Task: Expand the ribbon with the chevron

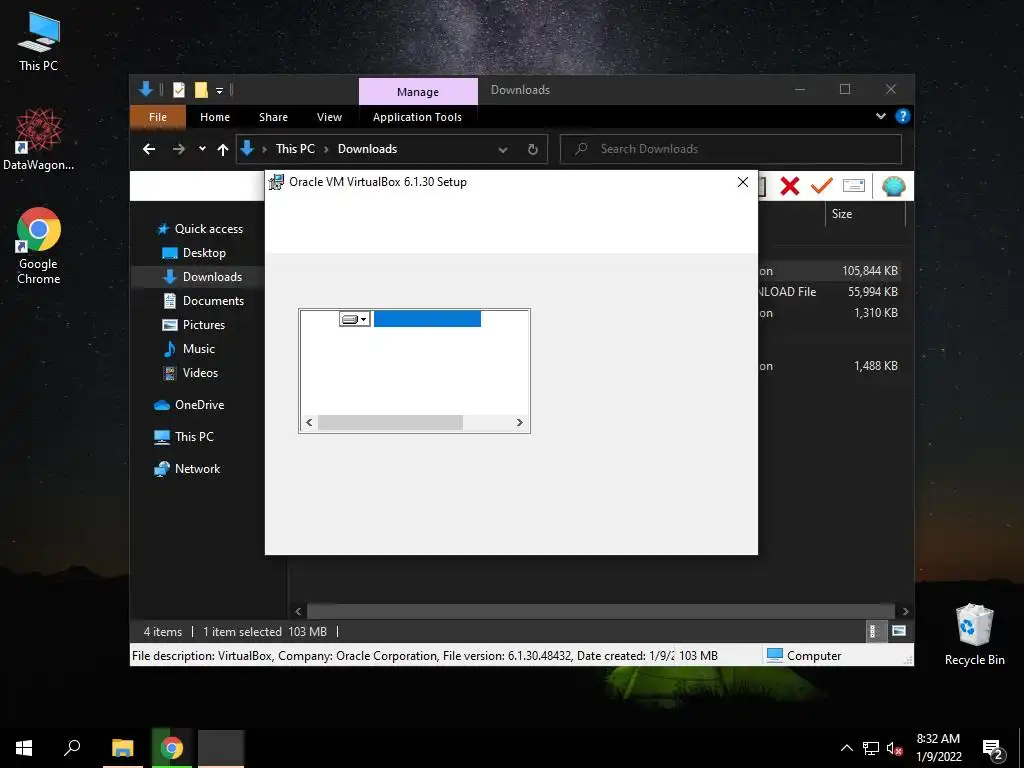Action: click(881, 116)
